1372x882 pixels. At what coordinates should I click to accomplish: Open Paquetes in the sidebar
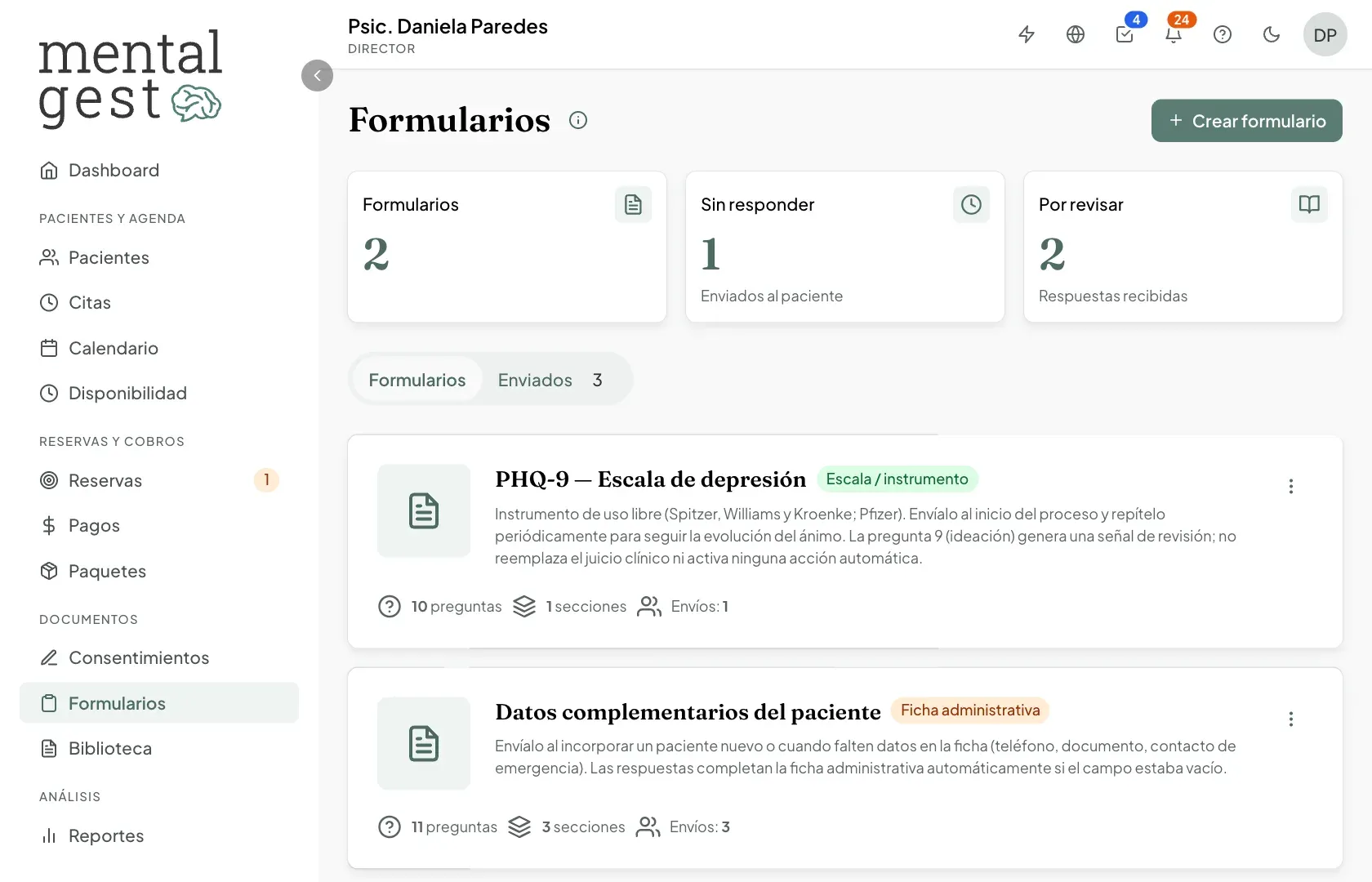(159, 571)
